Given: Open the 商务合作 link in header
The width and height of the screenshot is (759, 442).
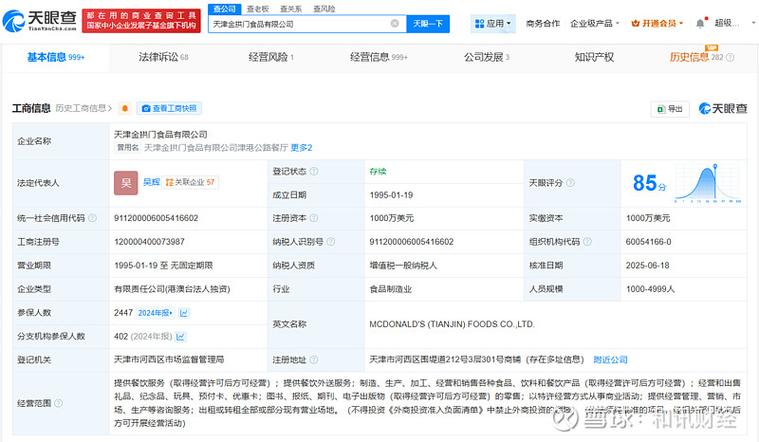Looking at the screenshot, I should (x=543, y=23).
